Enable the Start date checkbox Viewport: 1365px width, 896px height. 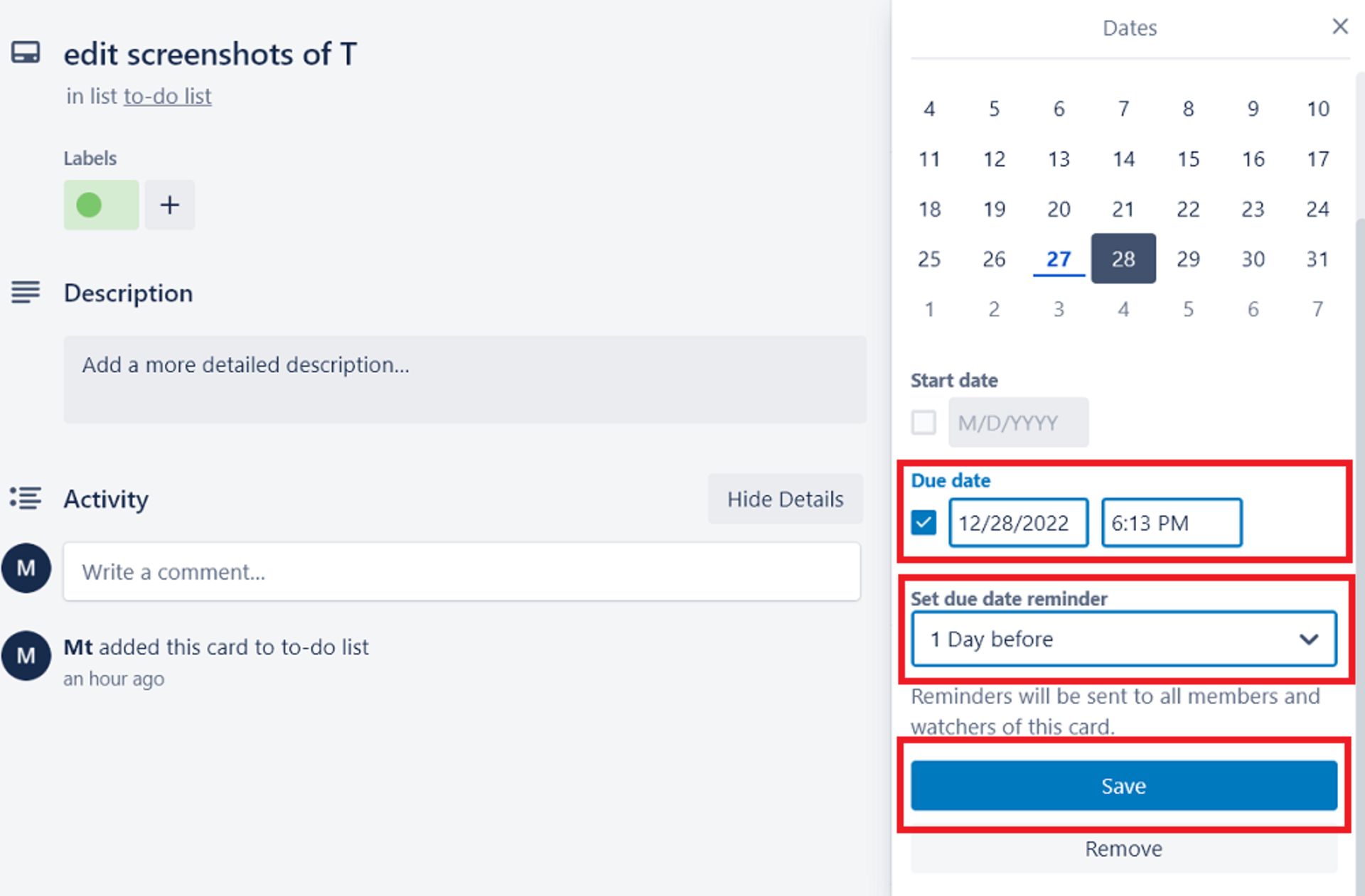[924, 422]
